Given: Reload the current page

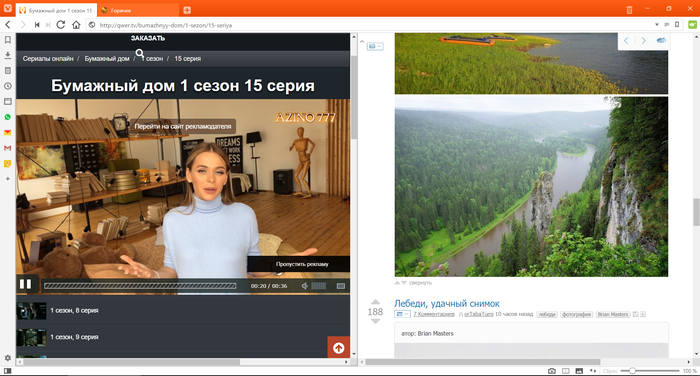Looking at the screenshot, I should click(x=61, y=25).
